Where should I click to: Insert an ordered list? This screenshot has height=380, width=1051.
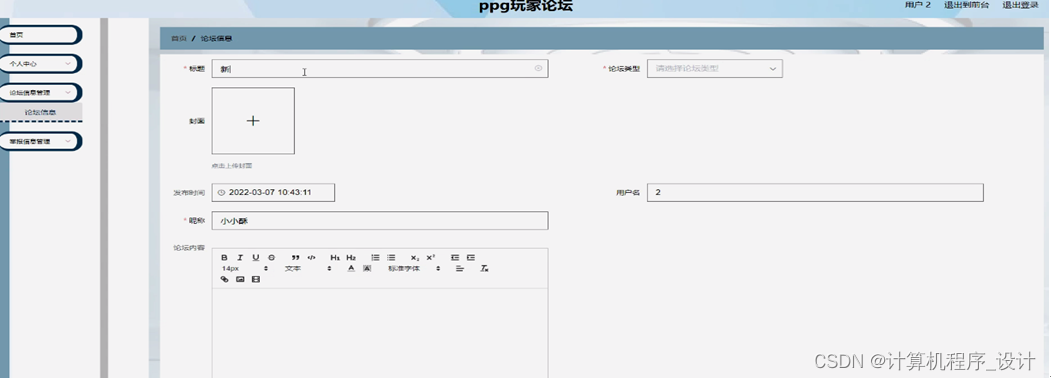(x=375, y=257)
